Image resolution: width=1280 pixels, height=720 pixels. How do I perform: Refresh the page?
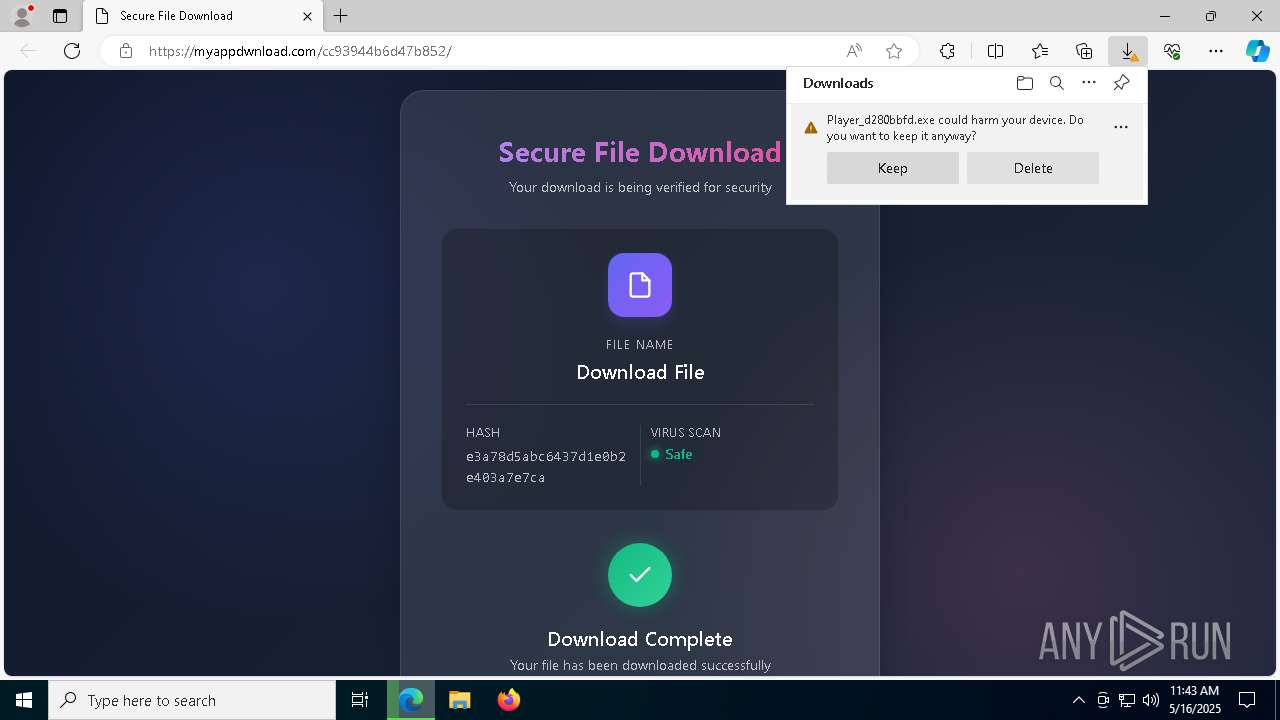pyautogui.click(x=72, y=51)
